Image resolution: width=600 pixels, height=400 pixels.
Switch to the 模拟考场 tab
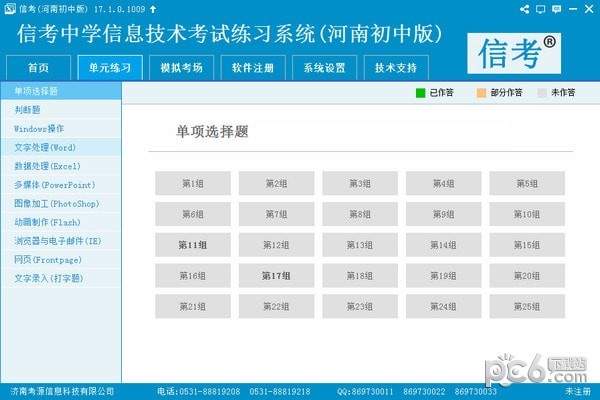point(181,68)
